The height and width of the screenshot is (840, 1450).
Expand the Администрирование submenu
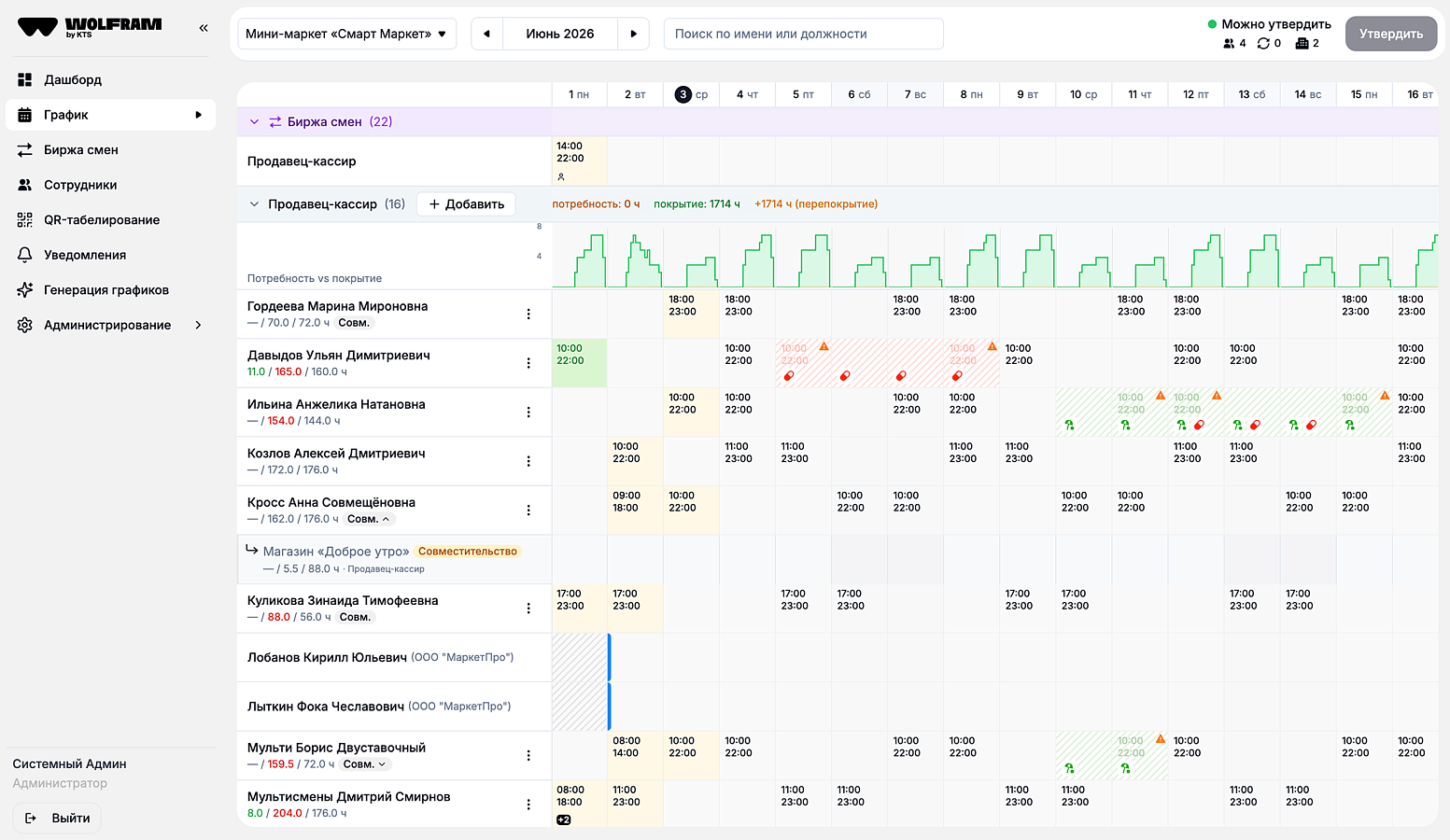198,325
